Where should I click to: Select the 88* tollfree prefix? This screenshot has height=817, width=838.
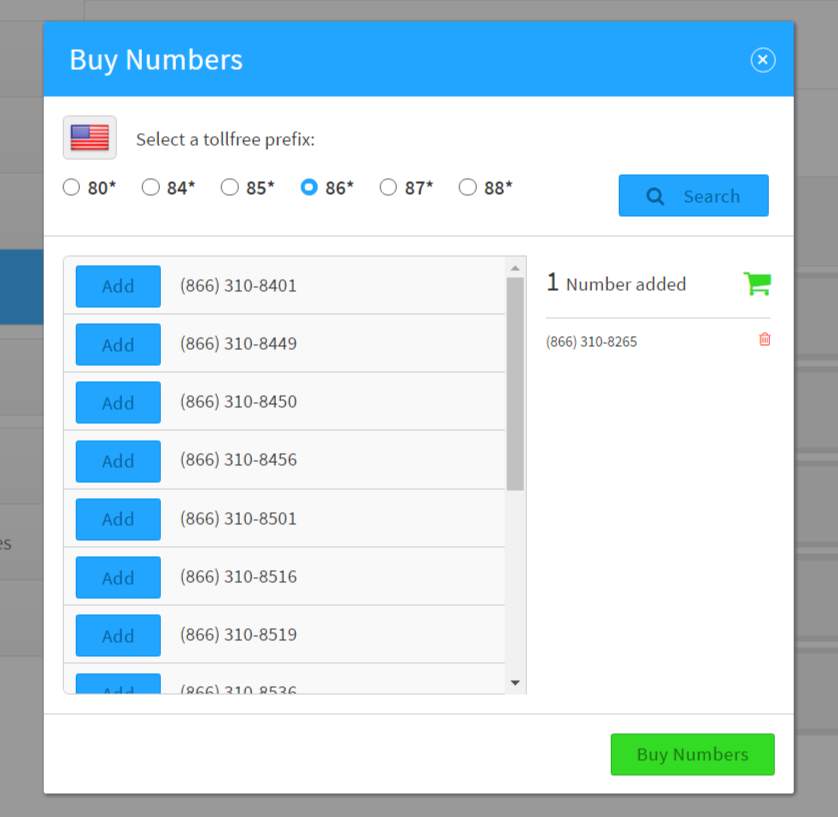pos(468,188)
